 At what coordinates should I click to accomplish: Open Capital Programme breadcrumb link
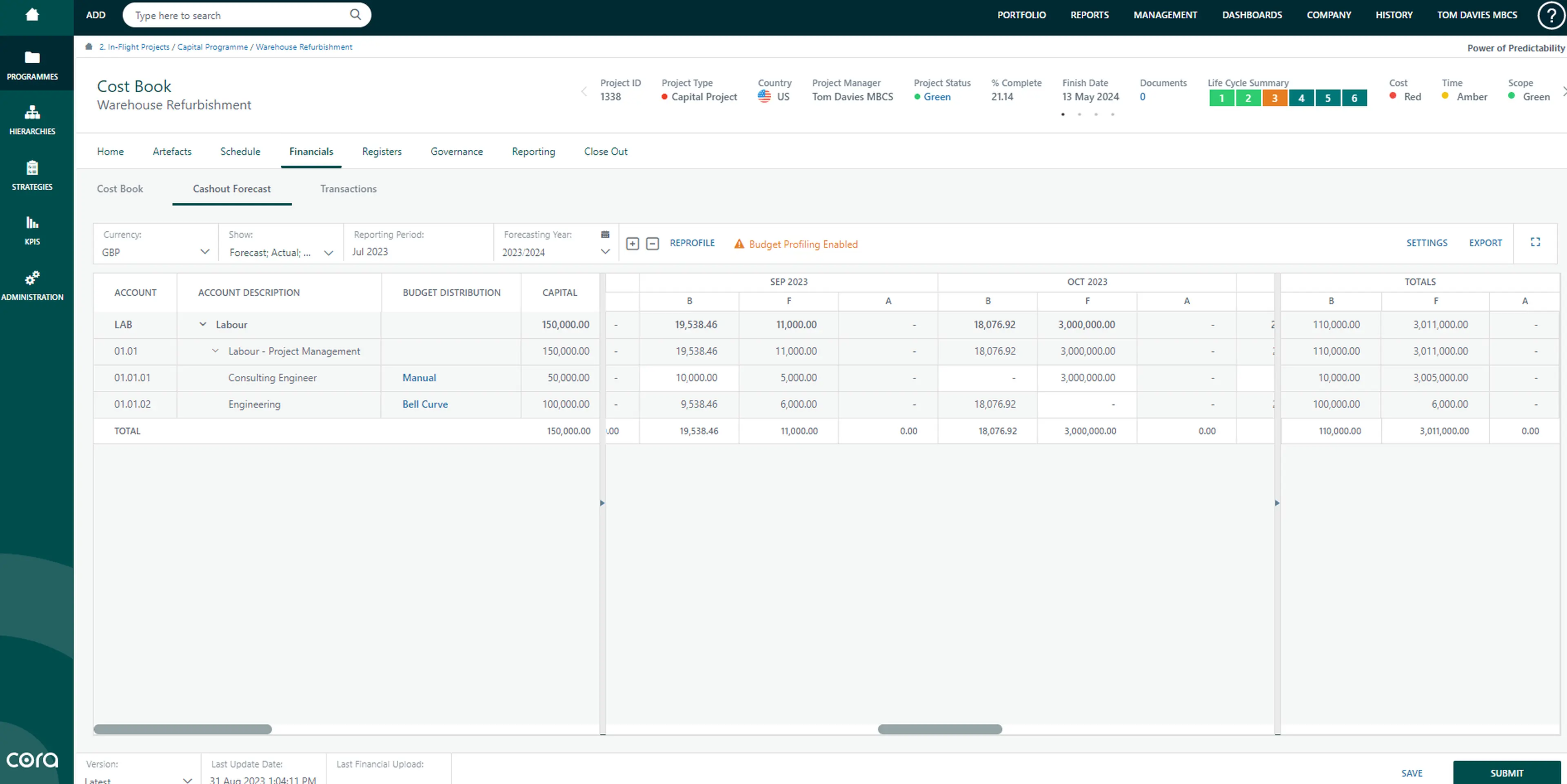(212, 47)
